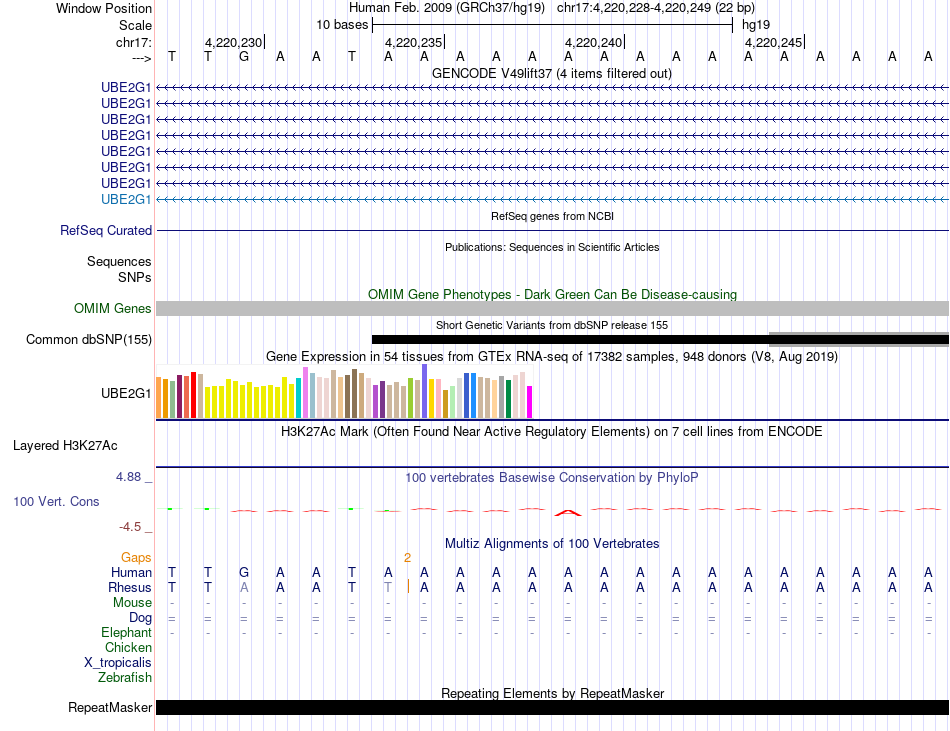Click the Layered H3K27Ac label
The height and width of the screenshot is (731, 950).
tap(65, 446)
